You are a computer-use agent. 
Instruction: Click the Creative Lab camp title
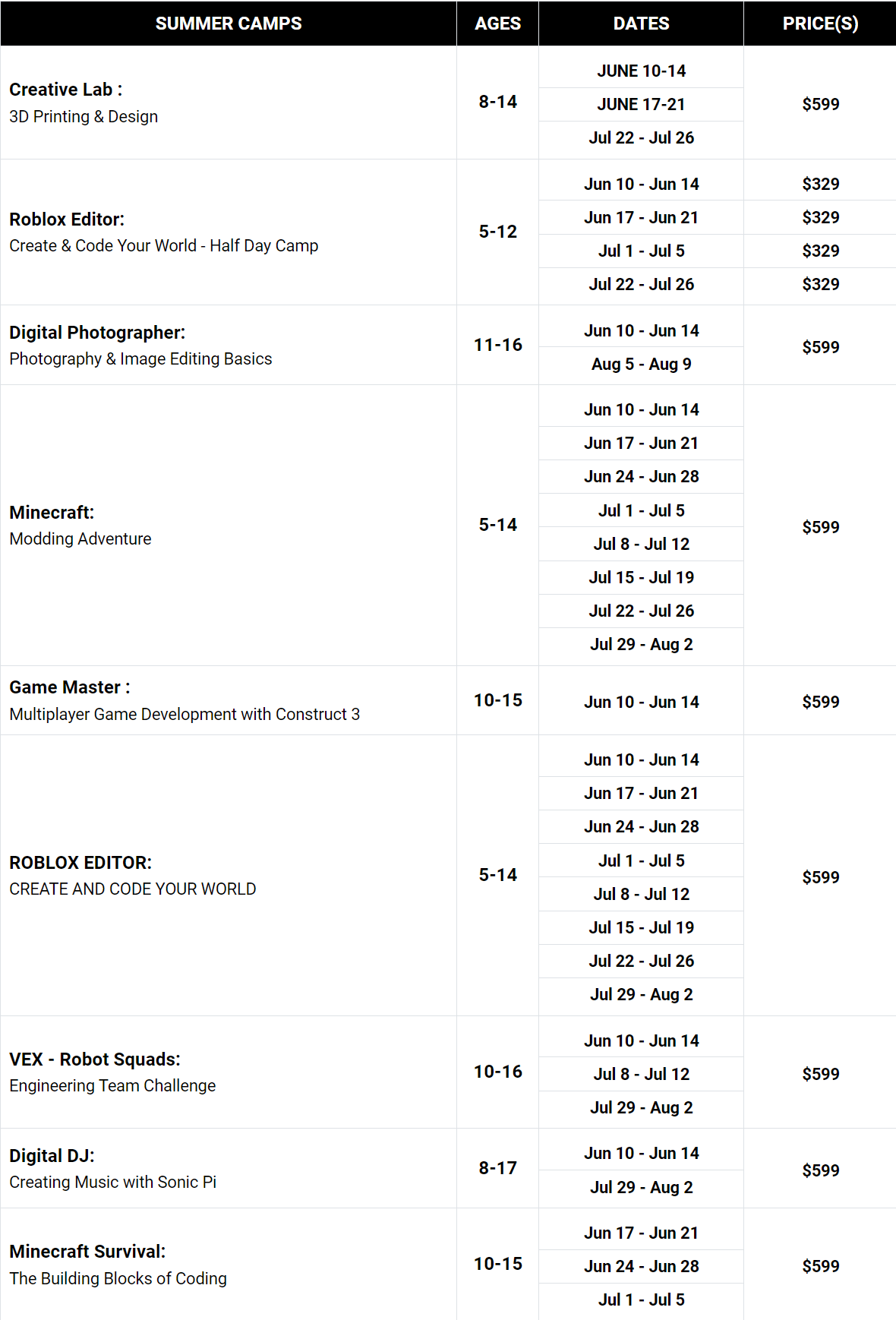point(65,90)
